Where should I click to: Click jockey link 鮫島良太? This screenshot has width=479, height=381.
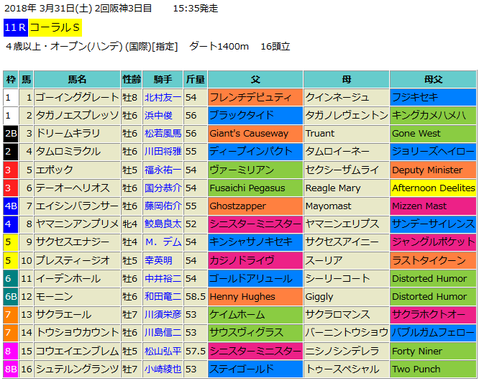coord(163,224)
